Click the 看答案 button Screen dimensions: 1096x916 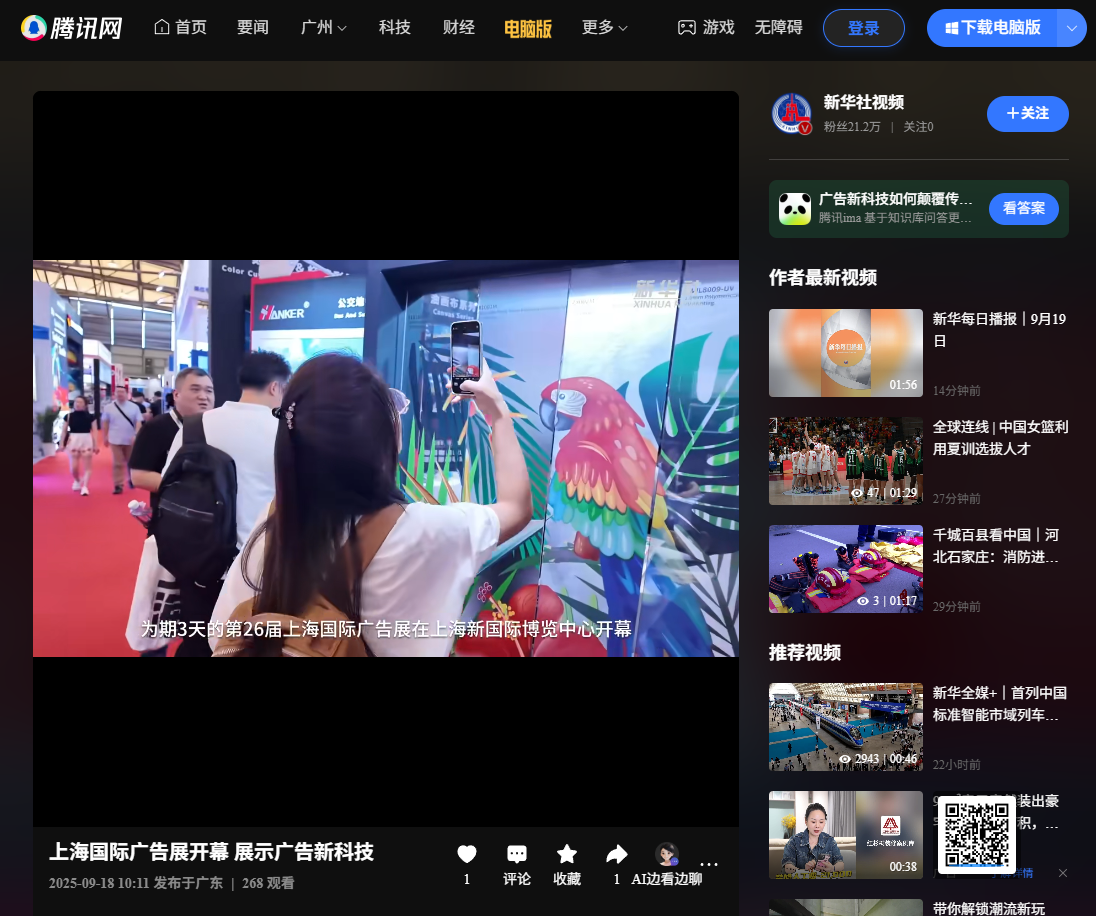[x=1023, y=208]
